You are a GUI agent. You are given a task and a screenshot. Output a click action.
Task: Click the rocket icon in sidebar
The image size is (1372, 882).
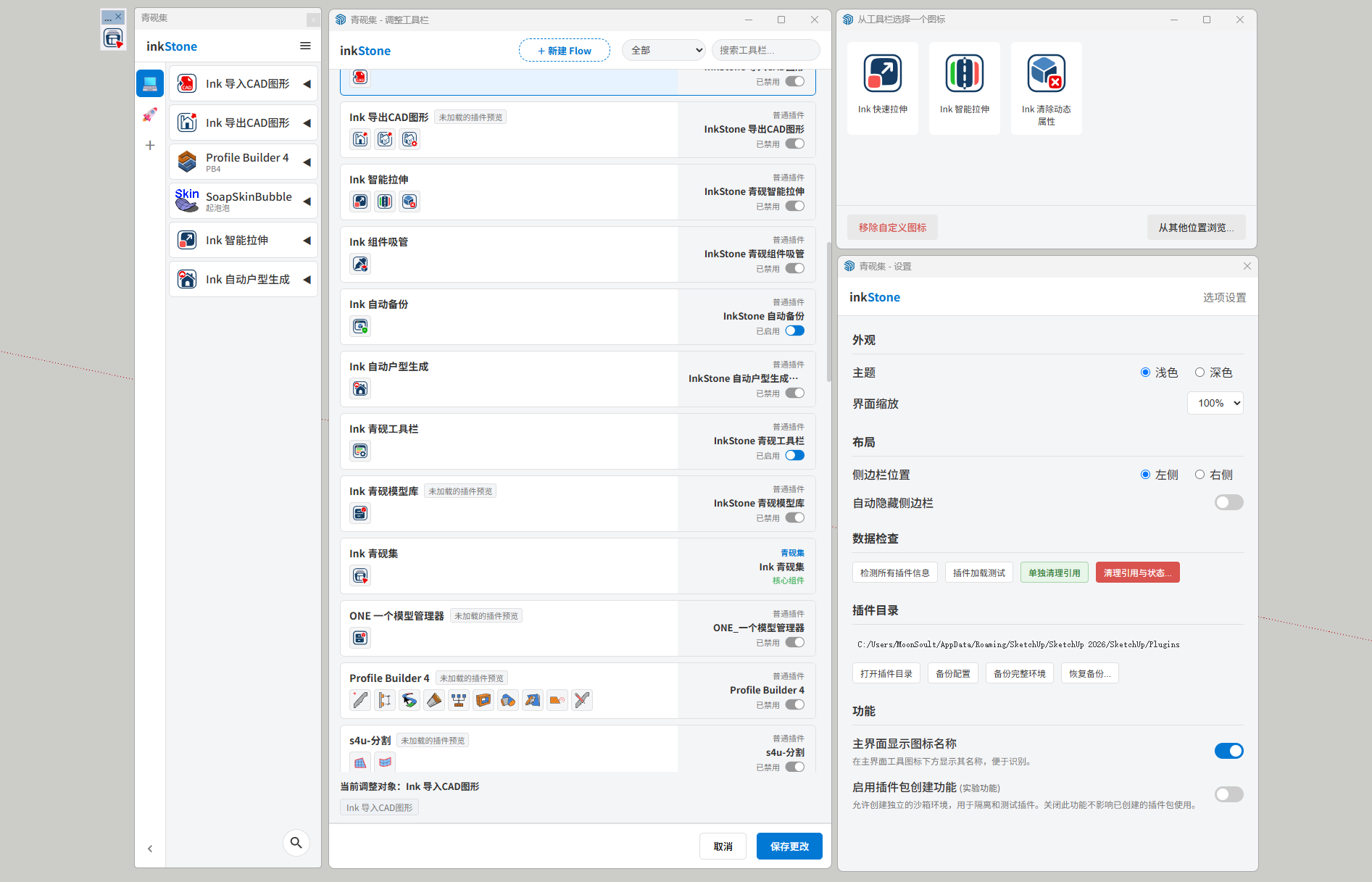pyautogui.click(x=150, y=115)
